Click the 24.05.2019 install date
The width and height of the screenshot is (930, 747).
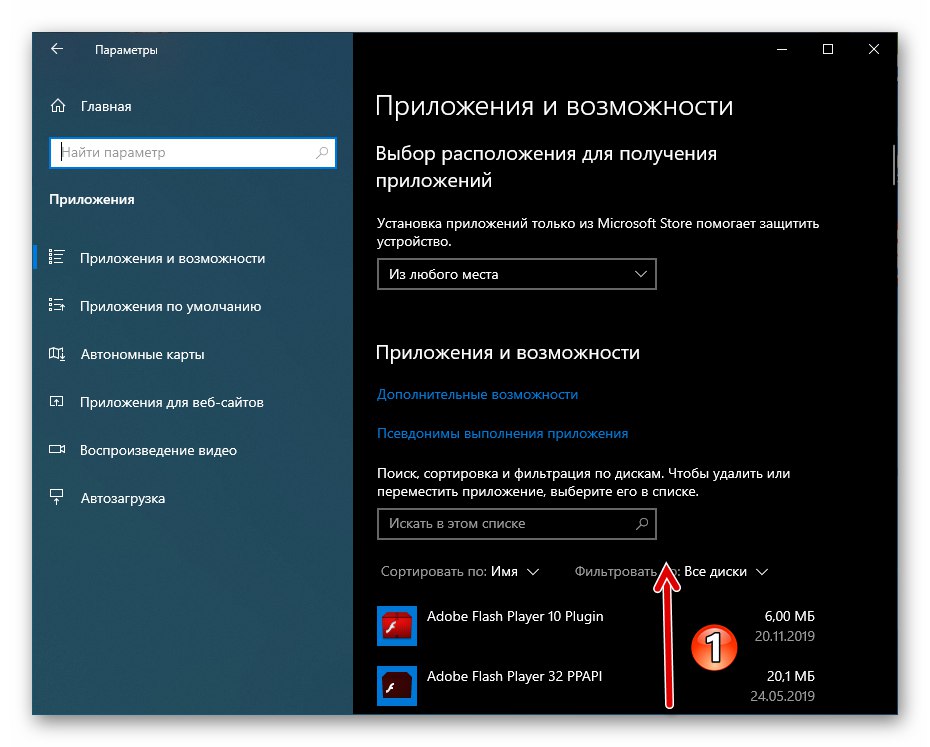pos(782,696)
